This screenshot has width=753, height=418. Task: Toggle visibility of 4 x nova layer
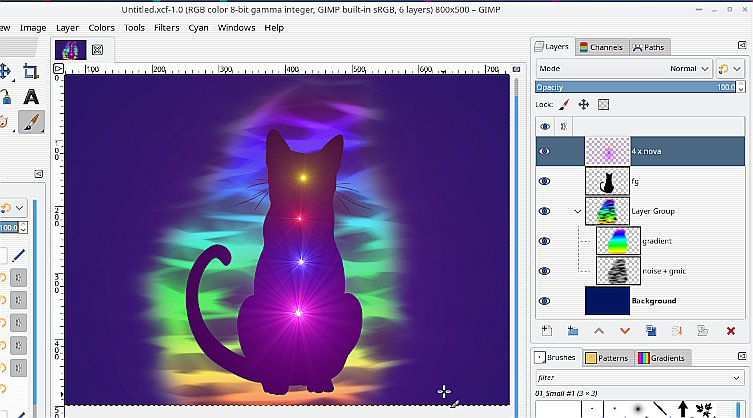click(x=545, y=151)
